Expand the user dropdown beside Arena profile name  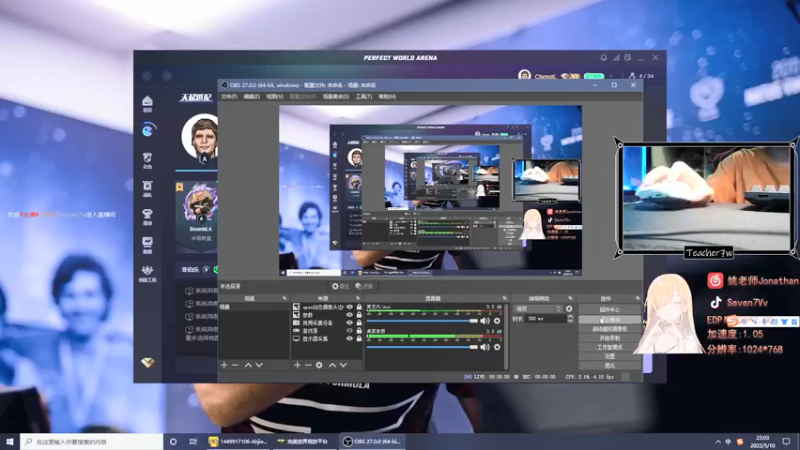611,76
